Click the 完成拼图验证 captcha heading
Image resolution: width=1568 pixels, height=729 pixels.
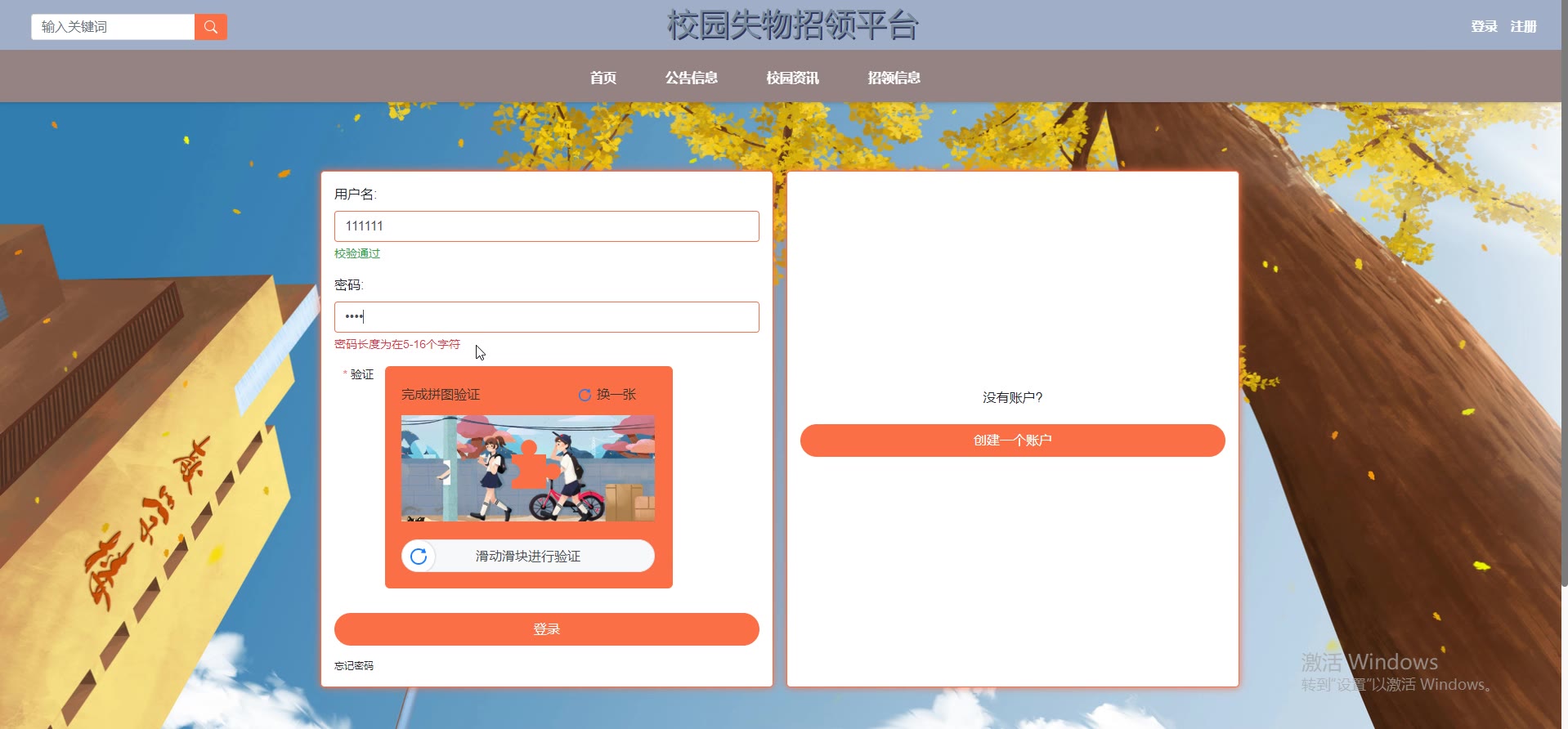441,395
